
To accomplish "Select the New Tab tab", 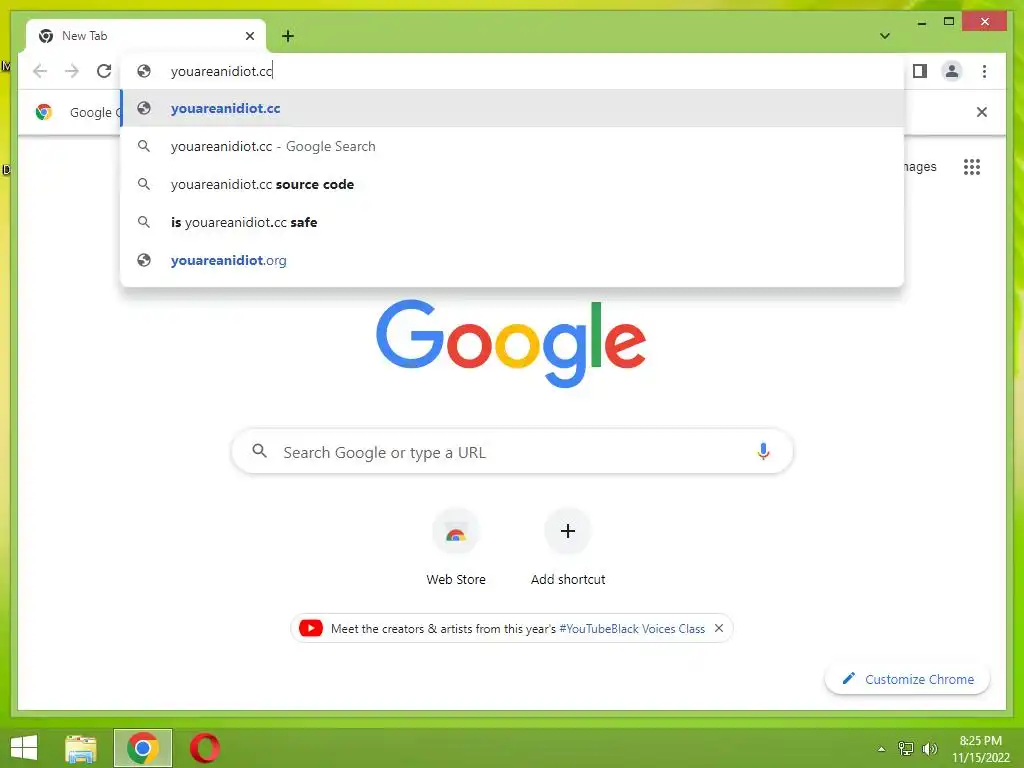I will point(146,36).
